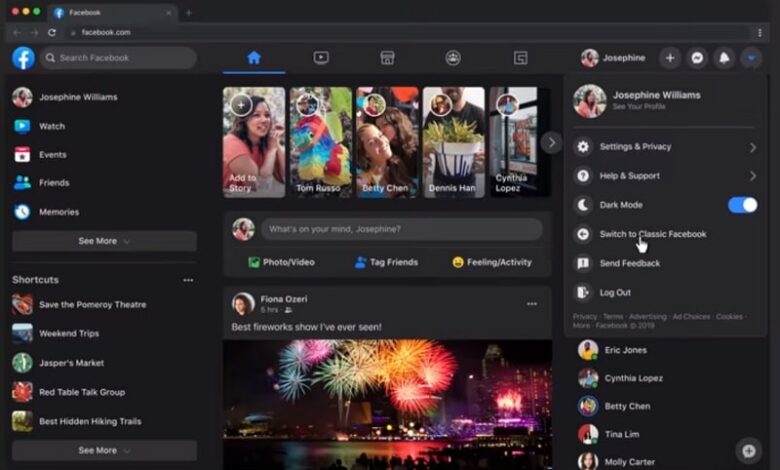Click the Tag Friends button
Image resolution: width=780 pixels, height=470 pixels.
(x=387, y=262)
